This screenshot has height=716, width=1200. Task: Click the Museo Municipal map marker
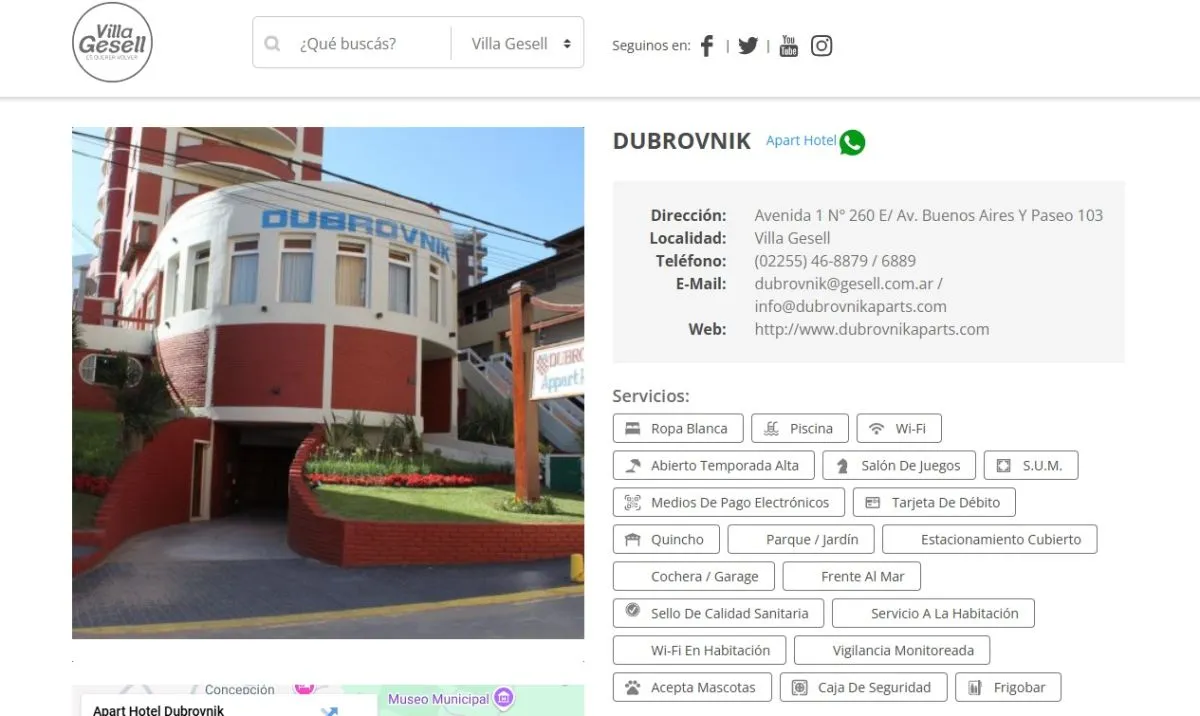[x=504, y=698]
